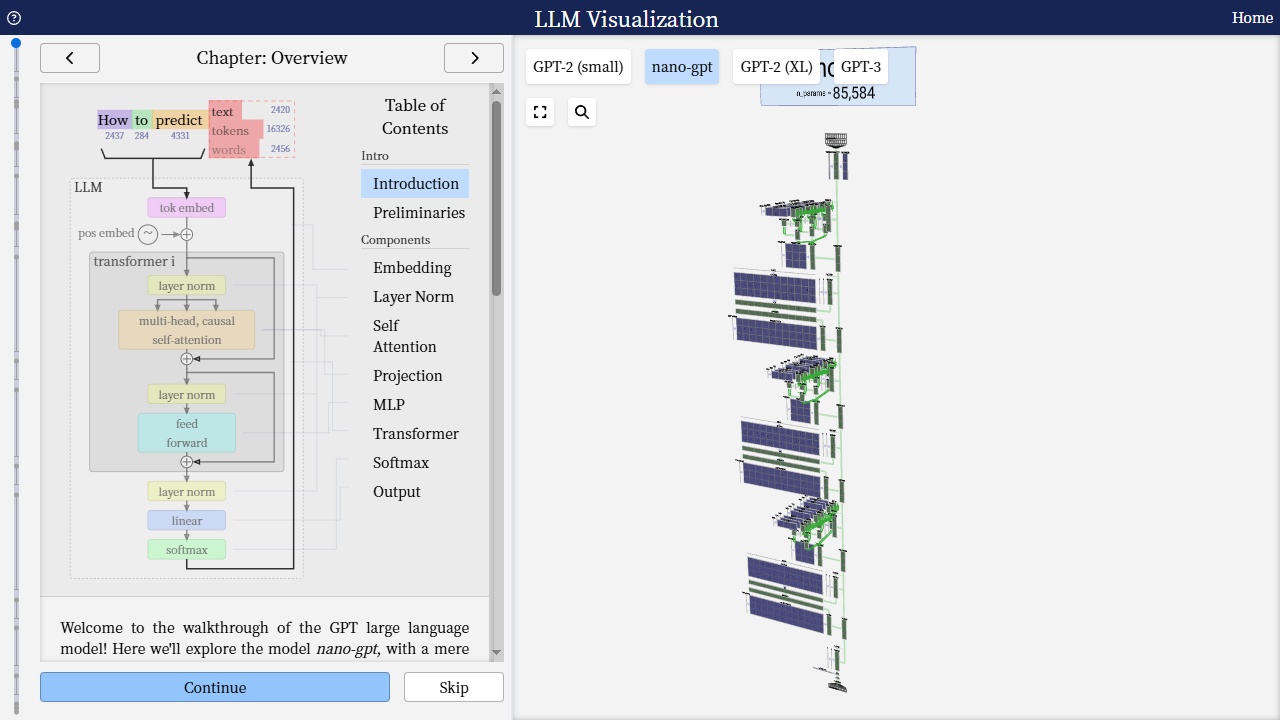The width and height of the screenshot is (1280, 720).
Task: Select the GPT-2 (XL) model
Action: [776, 67]
